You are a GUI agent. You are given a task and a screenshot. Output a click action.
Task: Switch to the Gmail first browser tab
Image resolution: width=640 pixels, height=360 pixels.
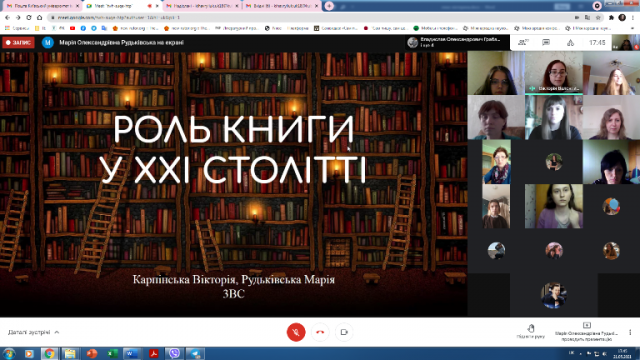pyautogui.click(x=42, y=6)
